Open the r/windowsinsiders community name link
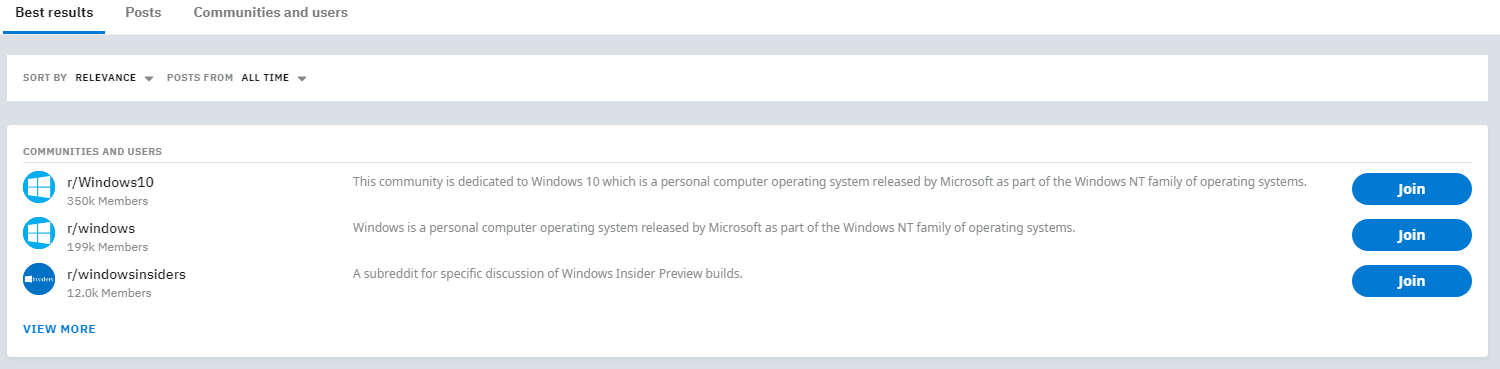Screen dimensions: 1500x369 pos(126,274)
